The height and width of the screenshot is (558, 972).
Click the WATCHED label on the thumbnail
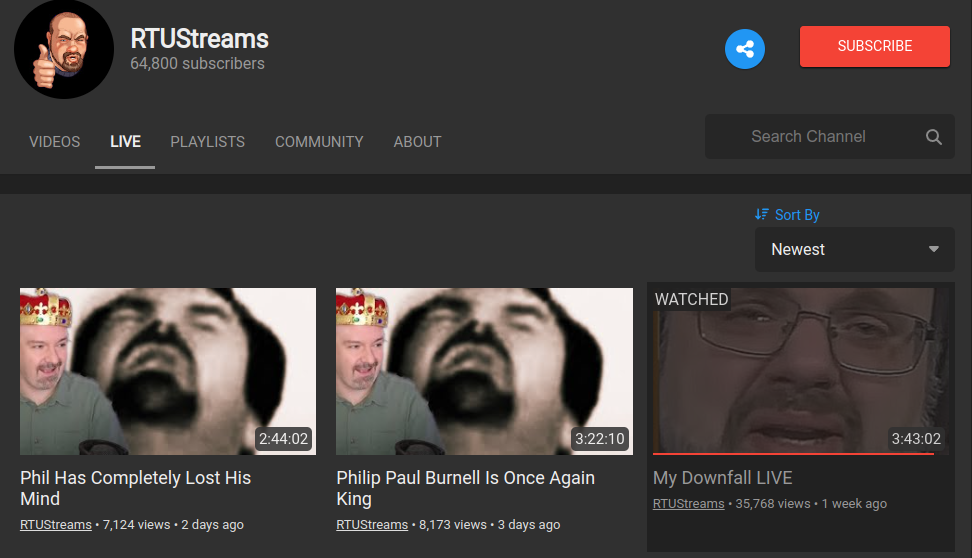click(691, 299)
